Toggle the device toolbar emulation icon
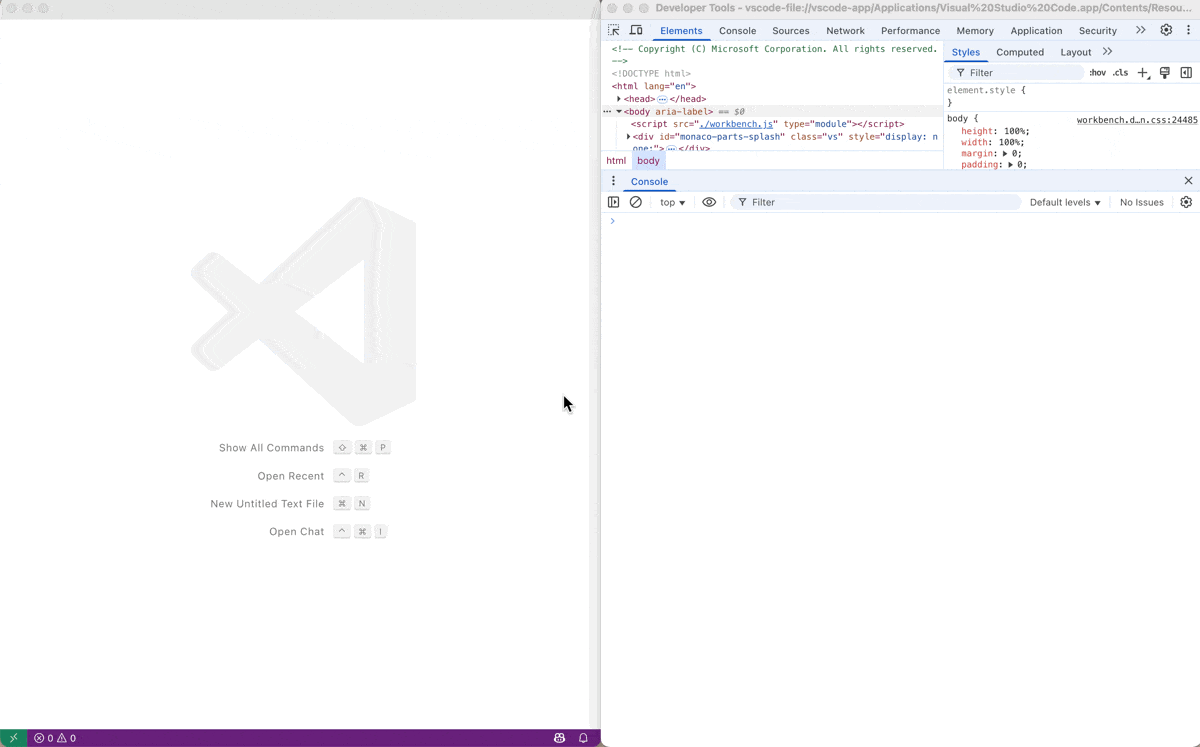The width and height of the screenshot is (1200, 747). (636, 30)
